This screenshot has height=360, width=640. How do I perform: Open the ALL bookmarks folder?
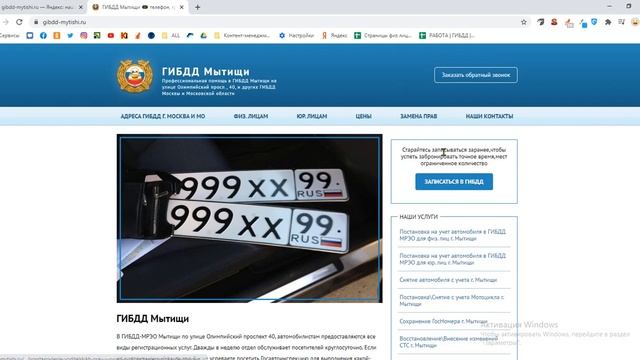click(x=171, y=36)
